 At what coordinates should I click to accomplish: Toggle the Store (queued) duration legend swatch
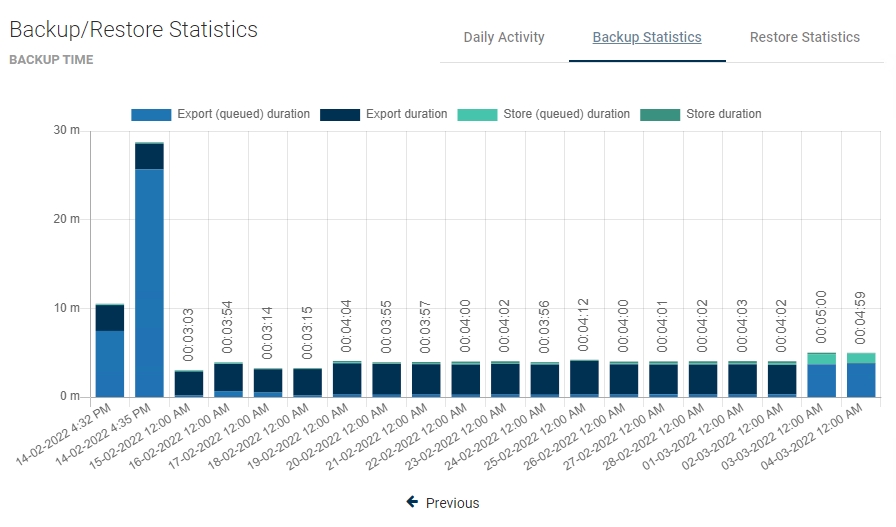[477, 115]
